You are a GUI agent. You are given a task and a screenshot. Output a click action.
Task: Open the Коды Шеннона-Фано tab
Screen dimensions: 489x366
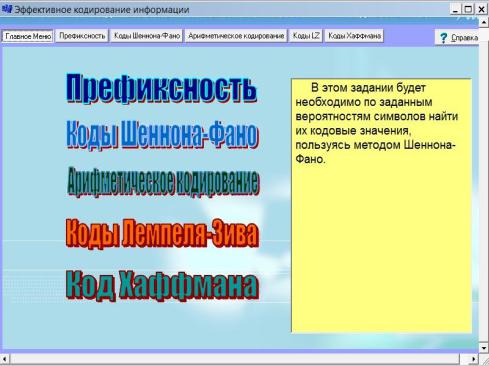(x=147, y=36)
